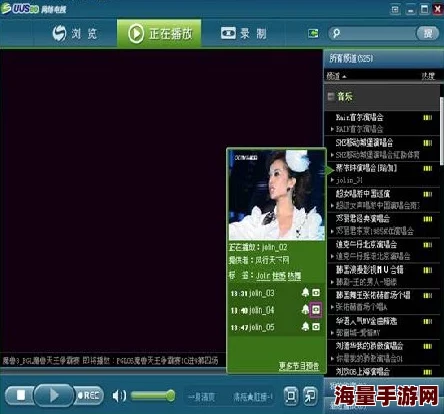Screen dimensions: 444x414
Task: Set a reminder bell for jolin_04
Action: point(305,310)
